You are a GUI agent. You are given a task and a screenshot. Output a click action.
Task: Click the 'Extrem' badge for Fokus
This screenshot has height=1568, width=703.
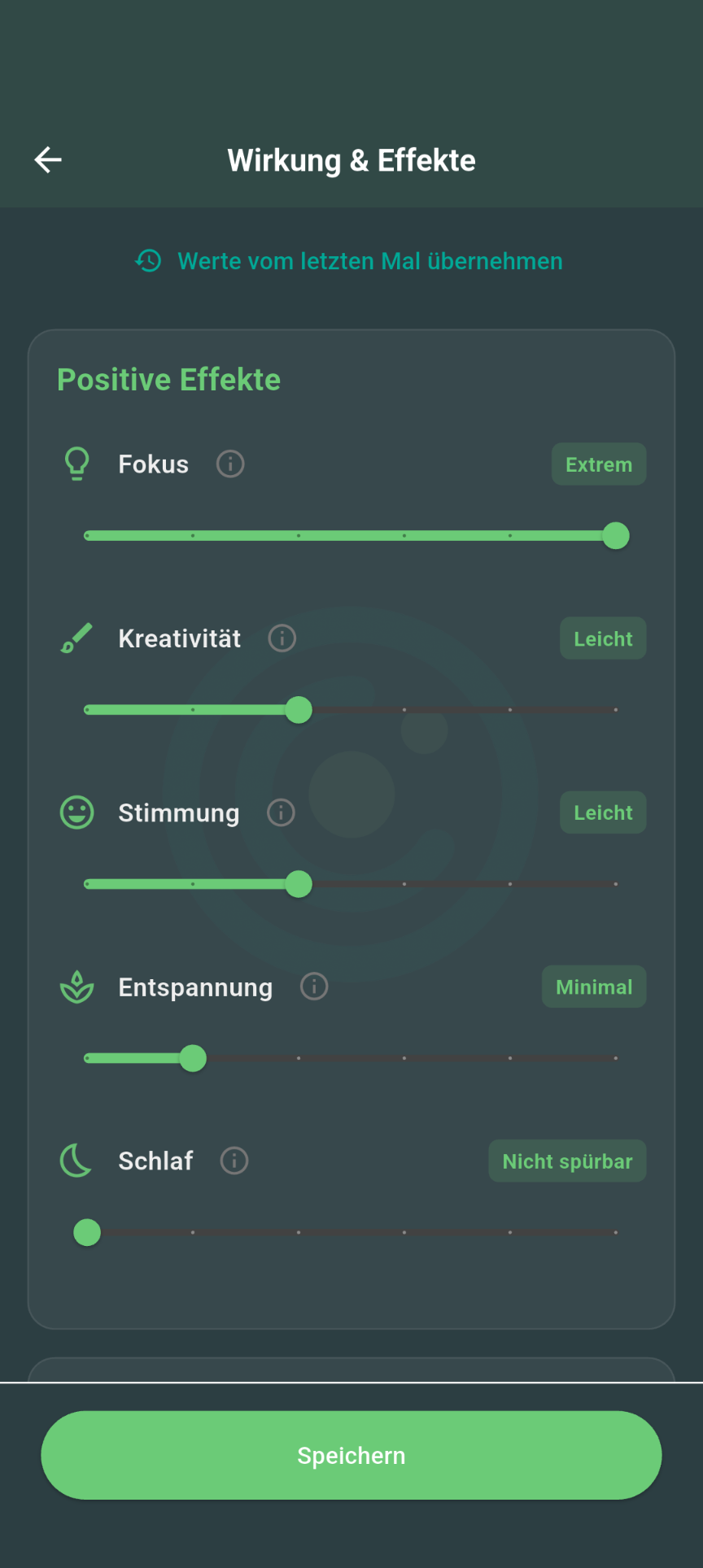tap(599, 464)
